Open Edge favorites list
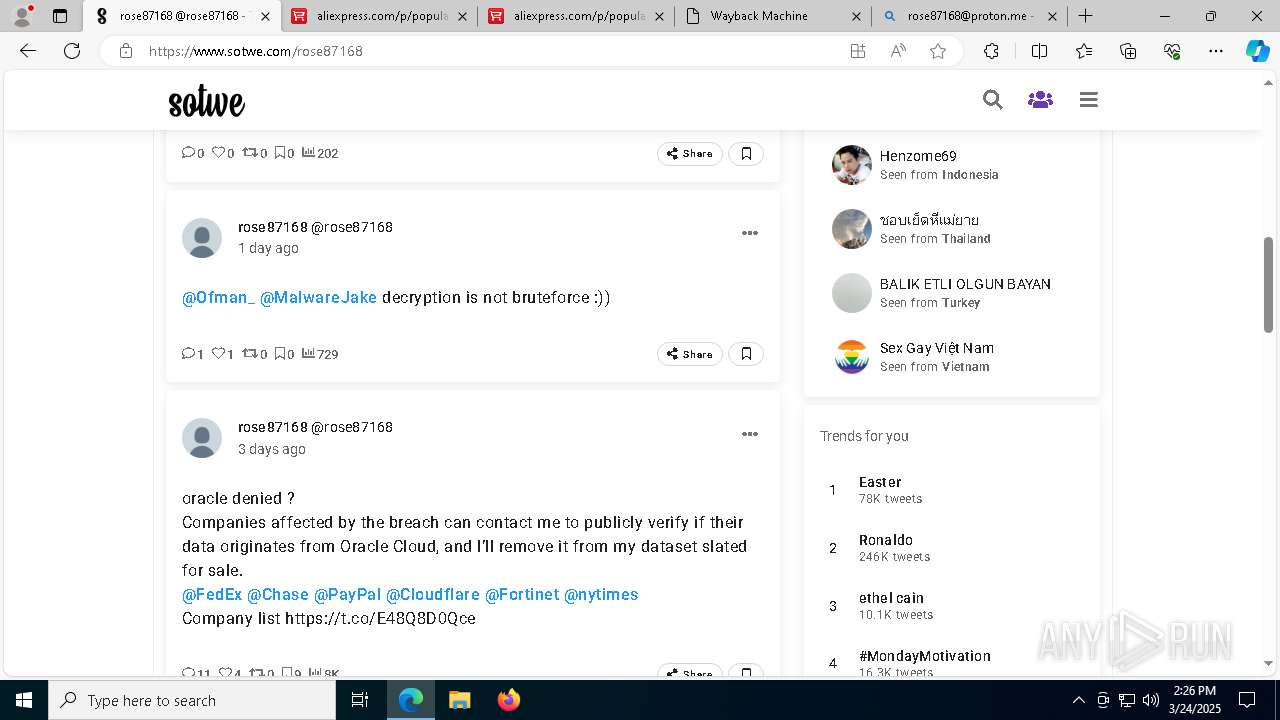Screen dimensions: 1280x720 1084,51
